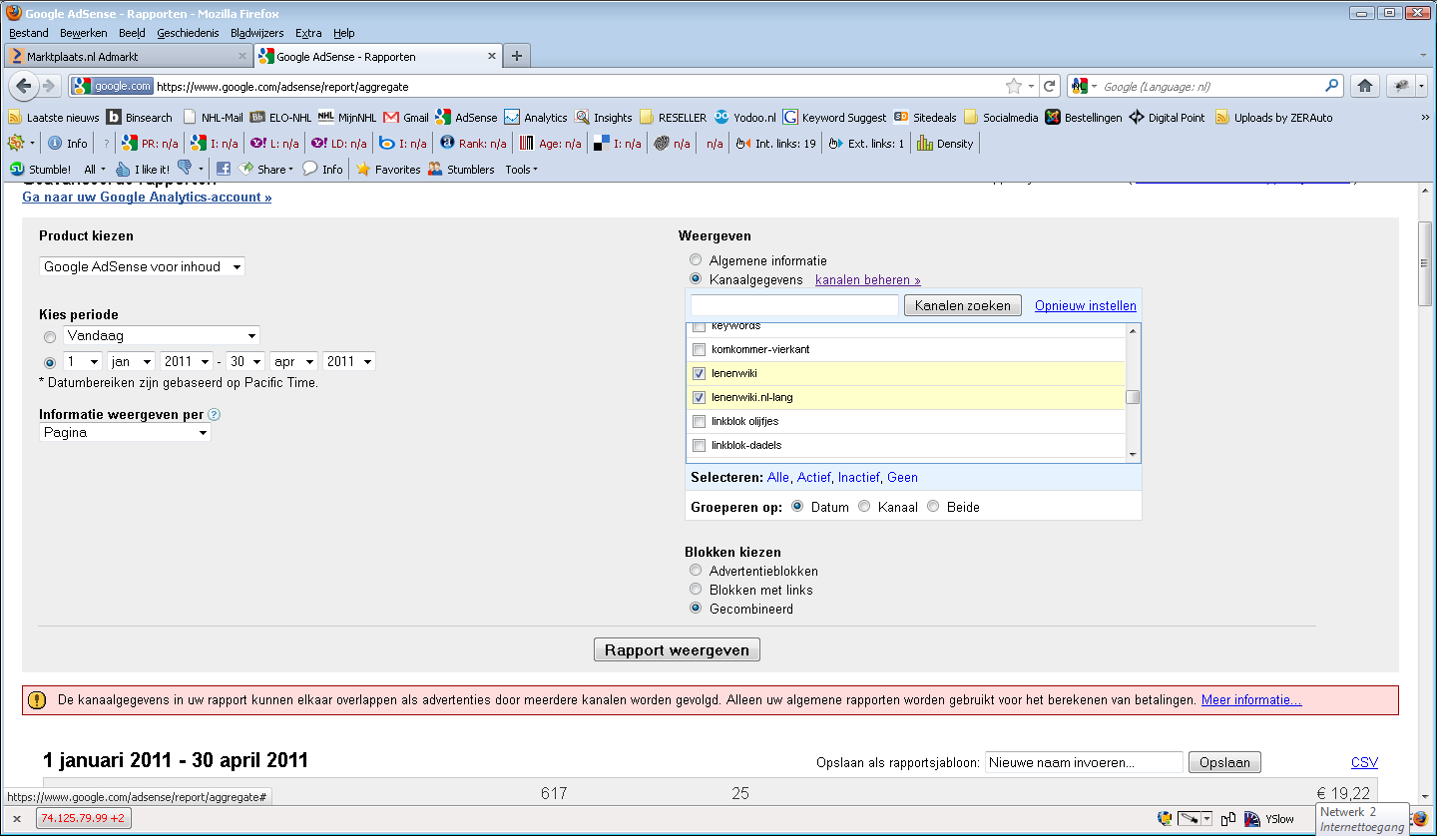Click the Rapport weergeven button
The image size is (1437, 840).
click(677, 649)
